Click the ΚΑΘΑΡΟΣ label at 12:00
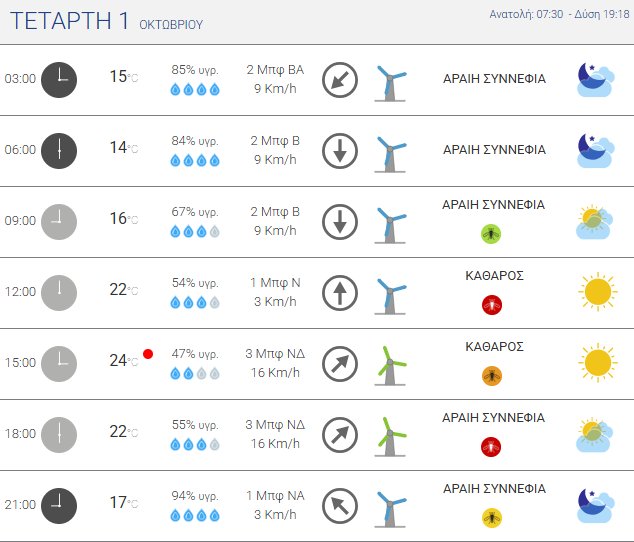Screen dimensions: 634x542 coord(494,275)
